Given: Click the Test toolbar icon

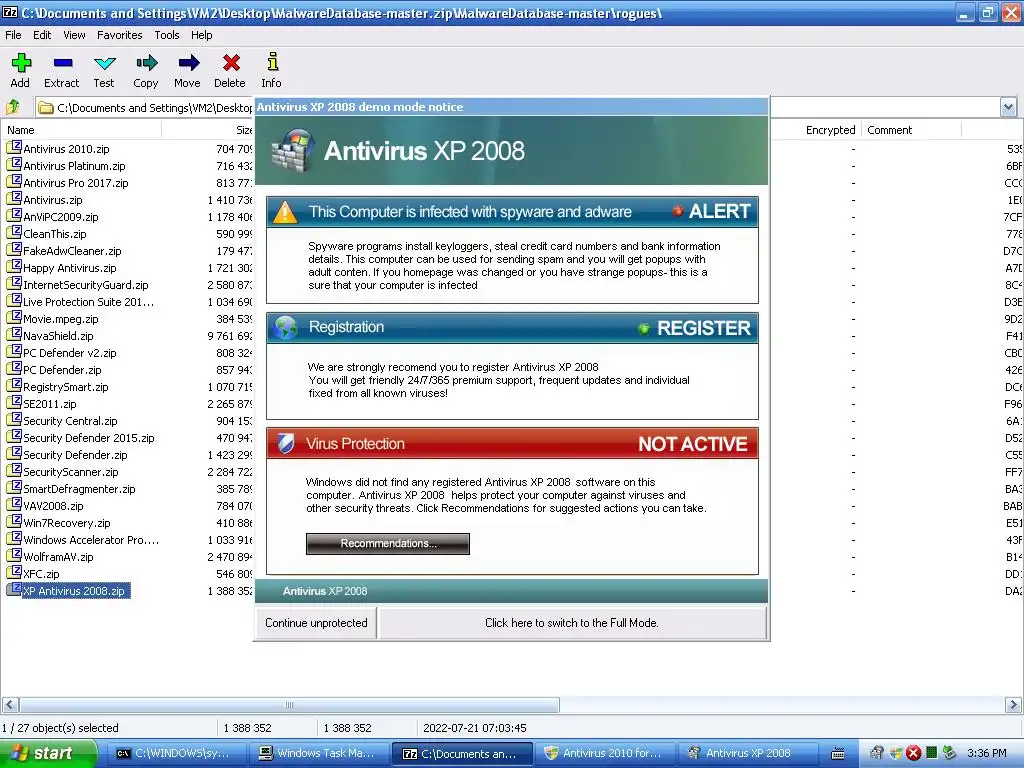Looking at the screenshot, I should [x=104, y=63].
